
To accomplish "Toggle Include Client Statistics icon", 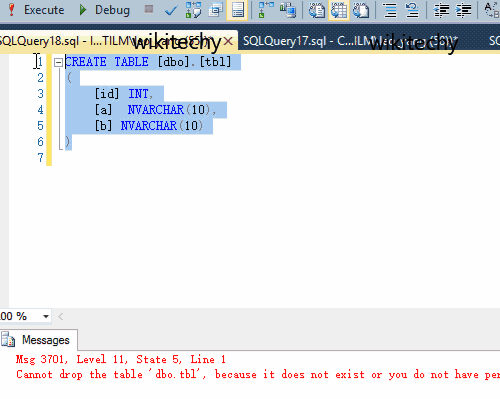I will coord(288,10).
